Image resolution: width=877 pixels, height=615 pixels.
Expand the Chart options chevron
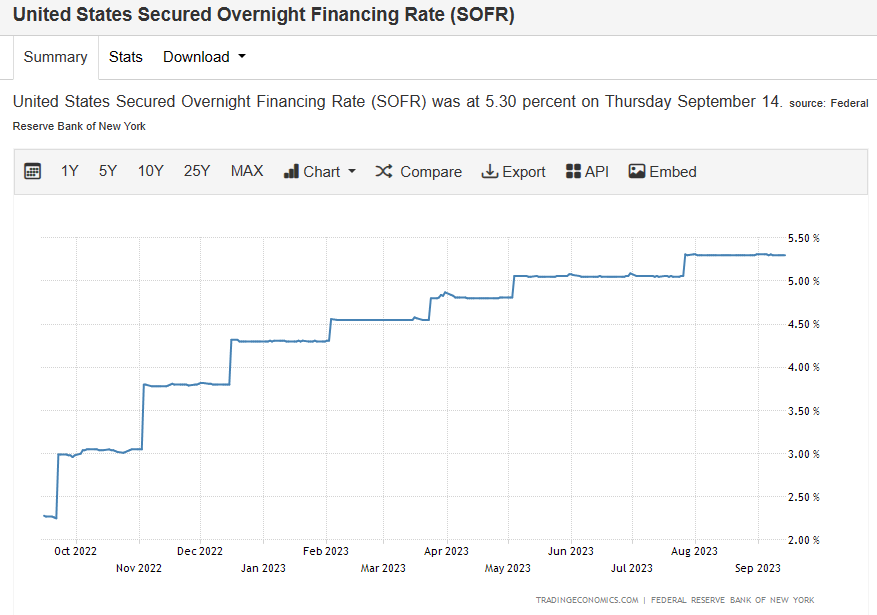(x=350, y=171)
